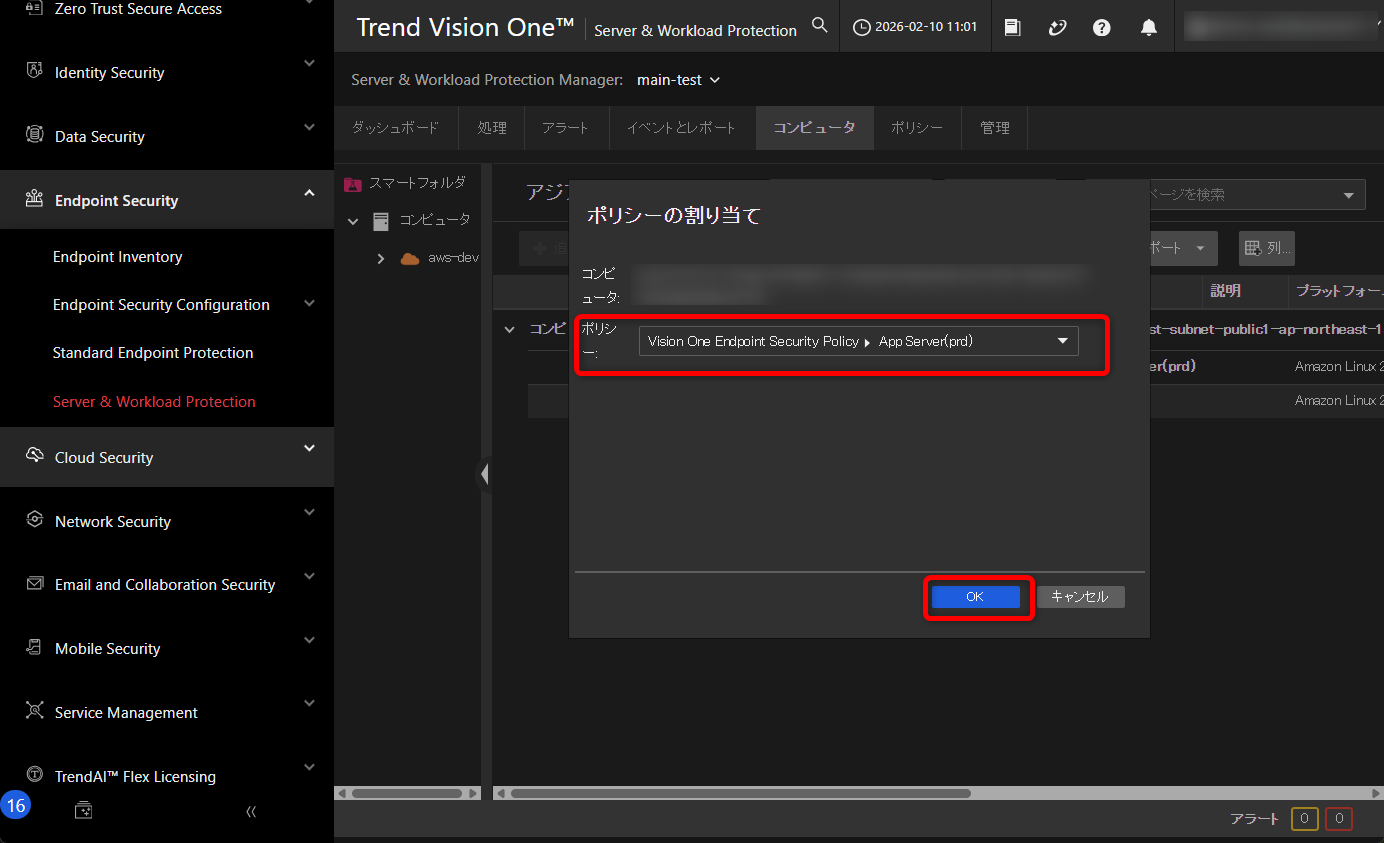Open the main-test manager dropdown

click(678, 80)
